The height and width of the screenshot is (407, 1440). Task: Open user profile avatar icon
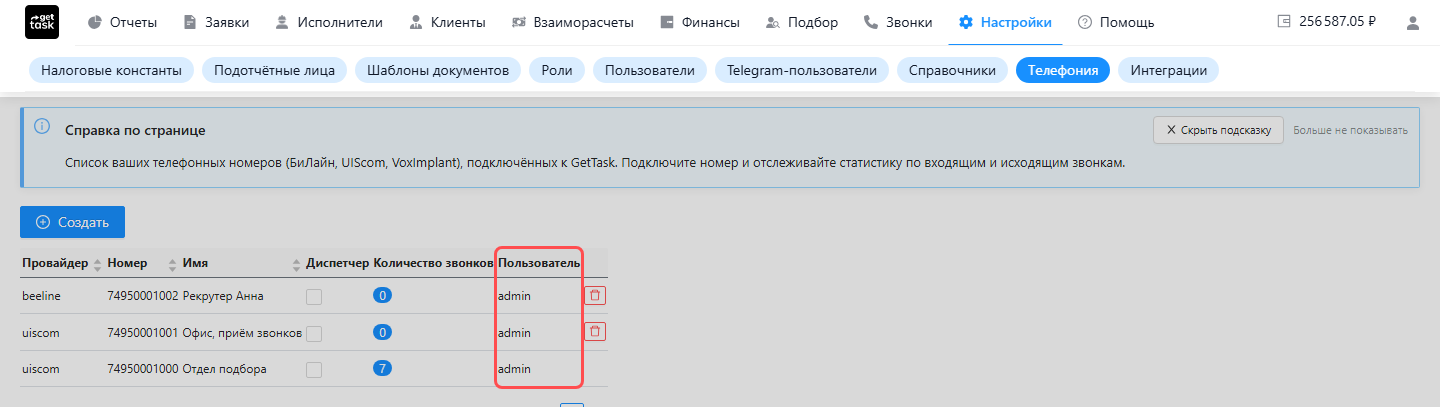pyautogui.click(x=1412, y=22)
